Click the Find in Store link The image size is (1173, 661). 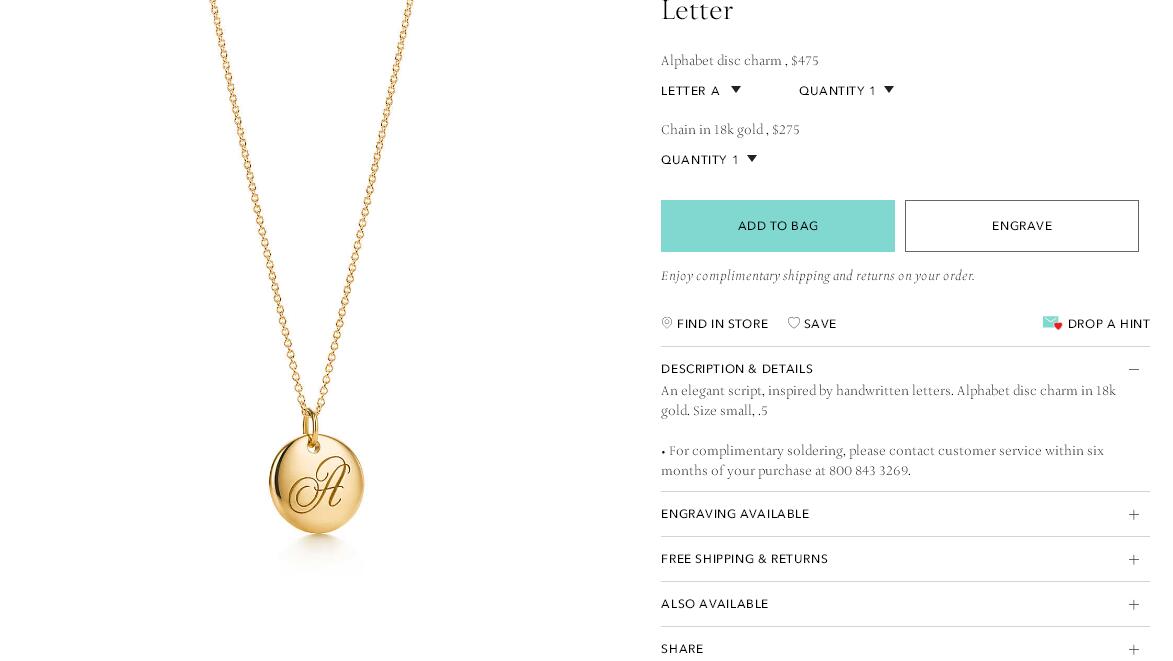[x=722, y=324]
